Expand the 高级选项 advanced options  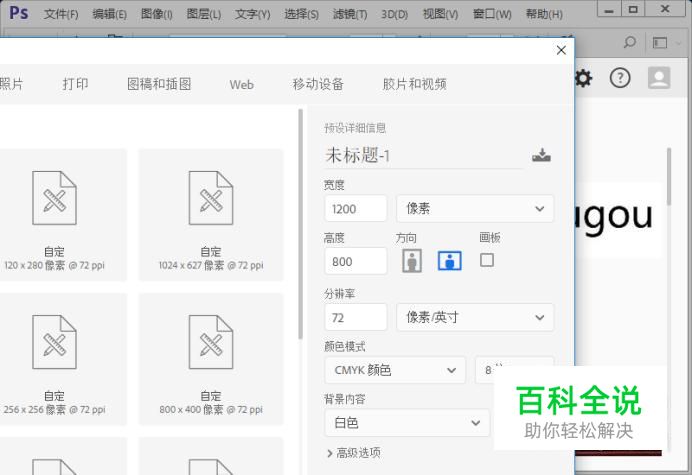[354, 453]
